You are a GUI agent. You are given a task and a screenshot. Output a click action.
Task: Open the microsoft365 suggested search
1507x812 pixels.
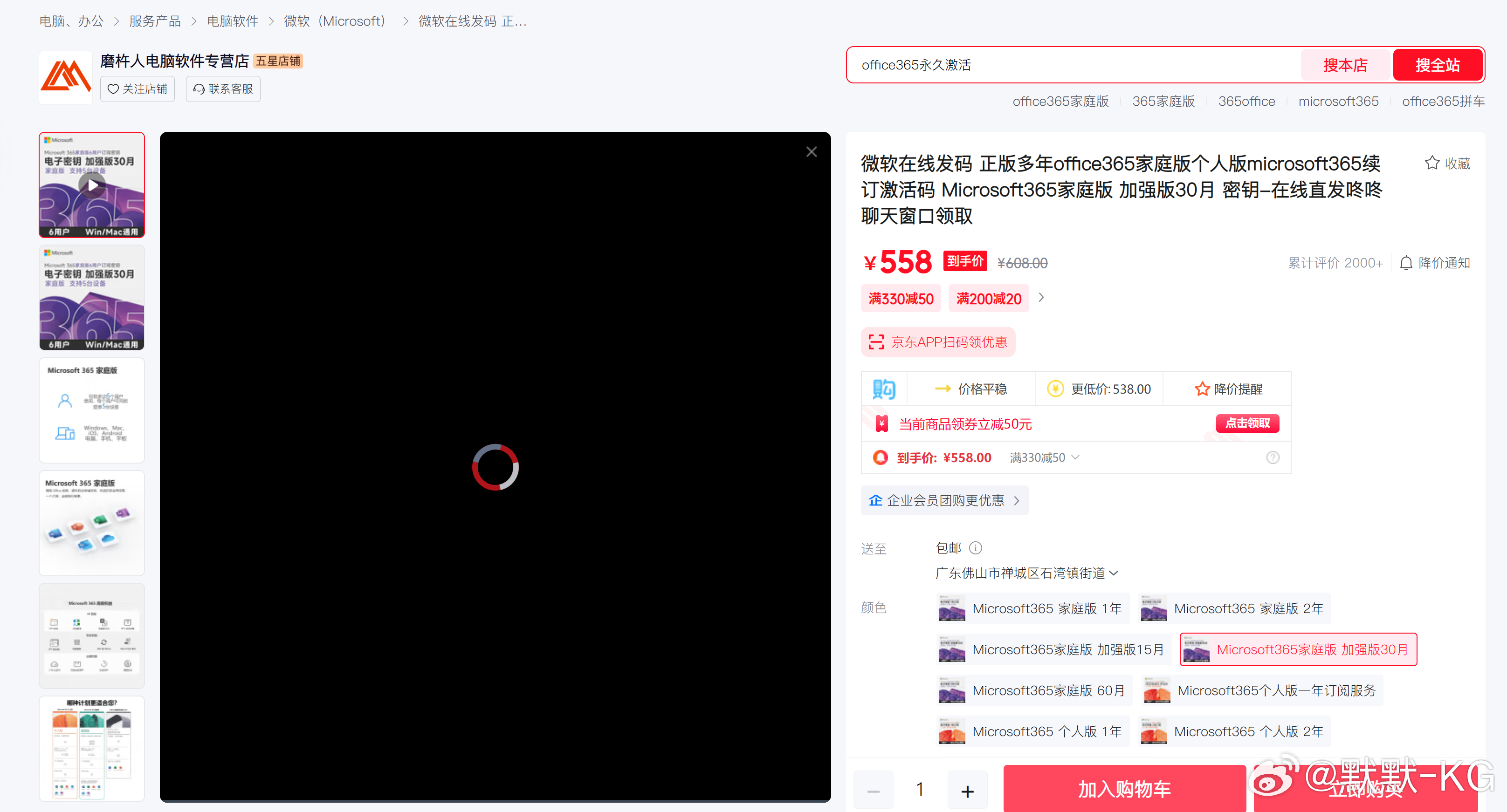click(1338, 101)
